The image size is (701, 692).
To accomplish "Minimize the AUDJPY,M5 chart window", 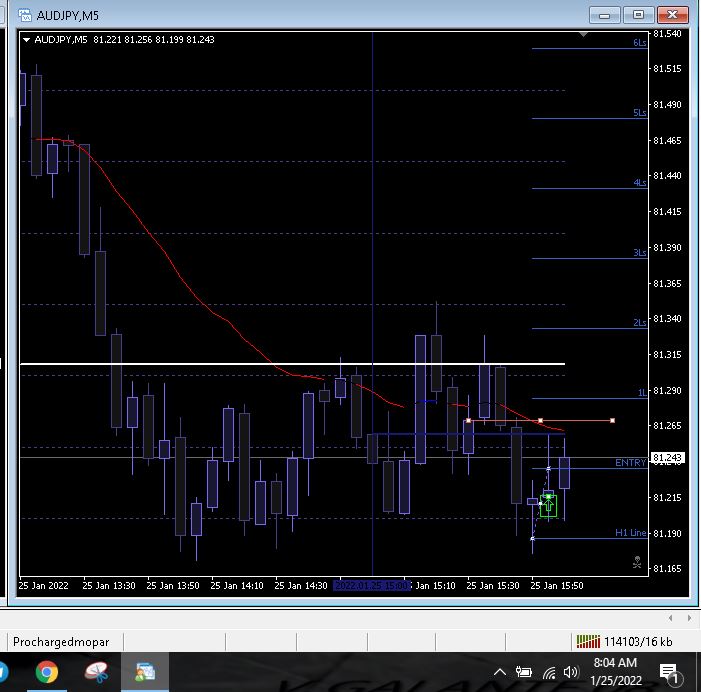I will 604,15.
